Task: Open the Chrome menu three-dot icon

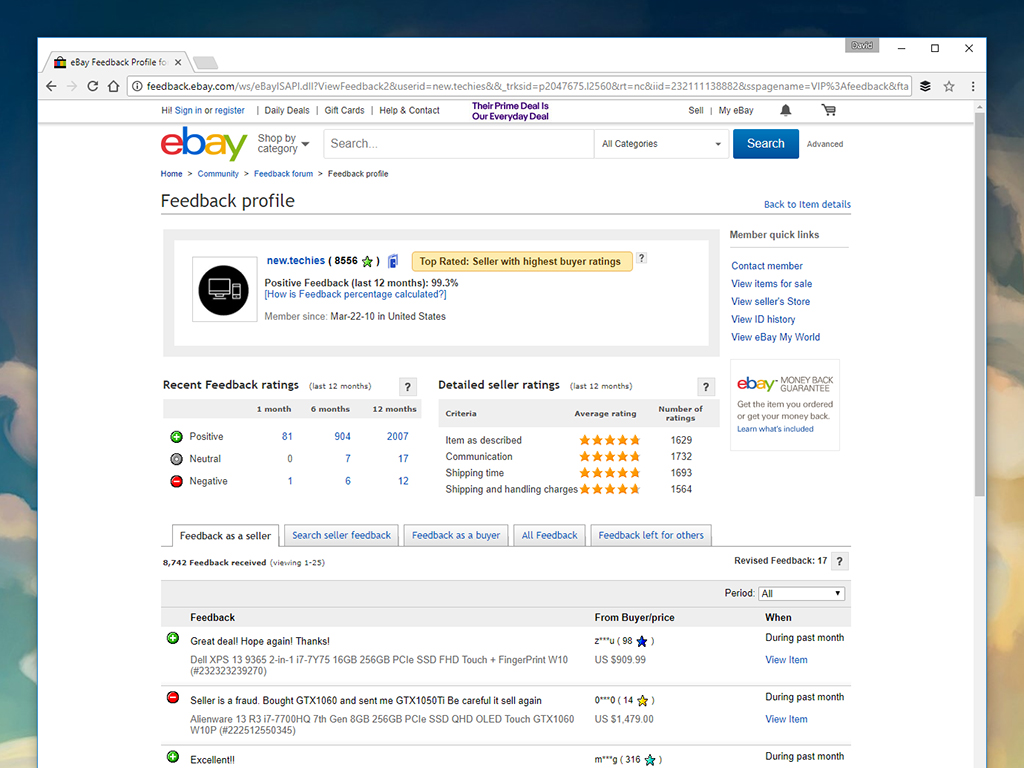Action: coord(972,86)
